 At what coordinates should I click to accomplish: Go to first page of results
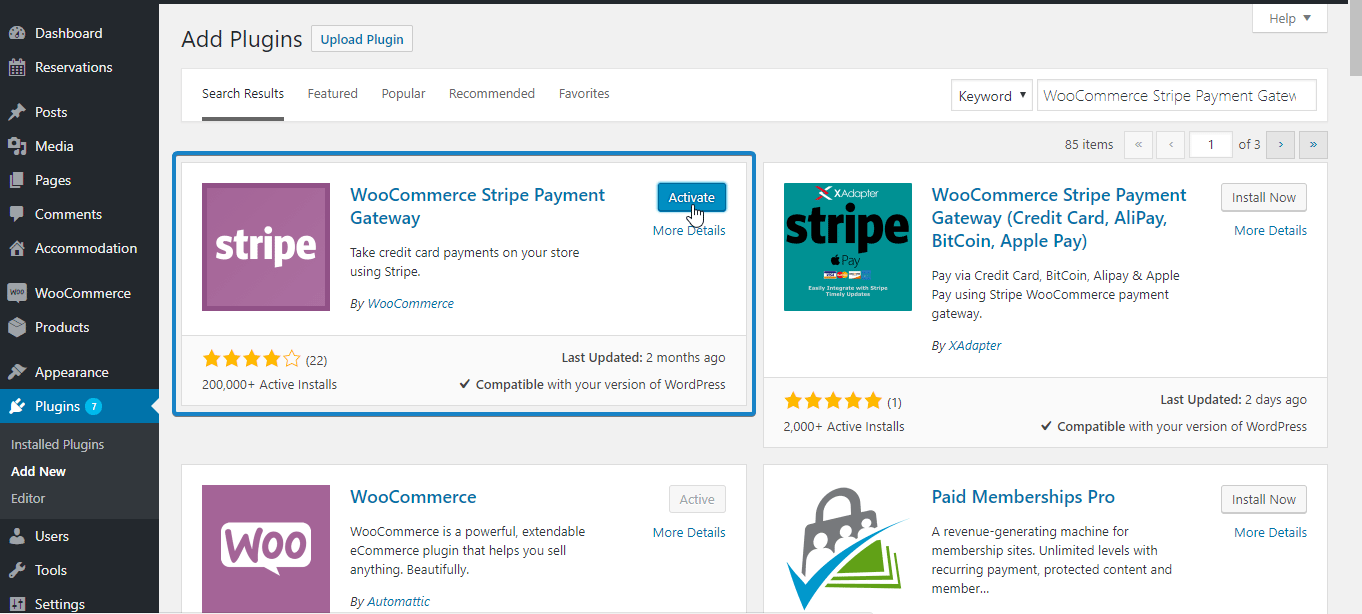click(x=1138, y=145)
